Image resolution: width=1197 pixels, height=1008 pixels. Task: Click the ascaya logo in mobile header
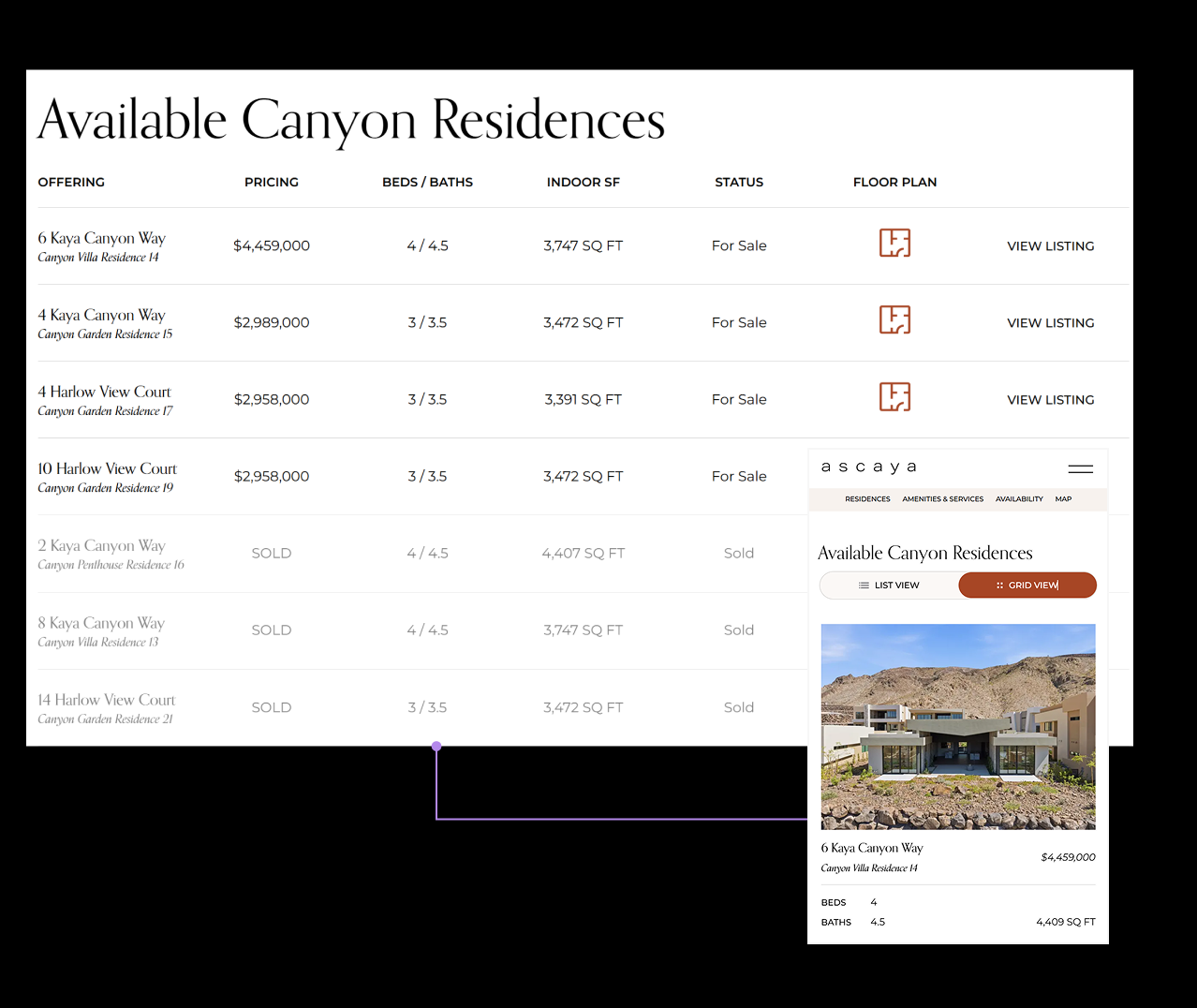tap(868, 467)
